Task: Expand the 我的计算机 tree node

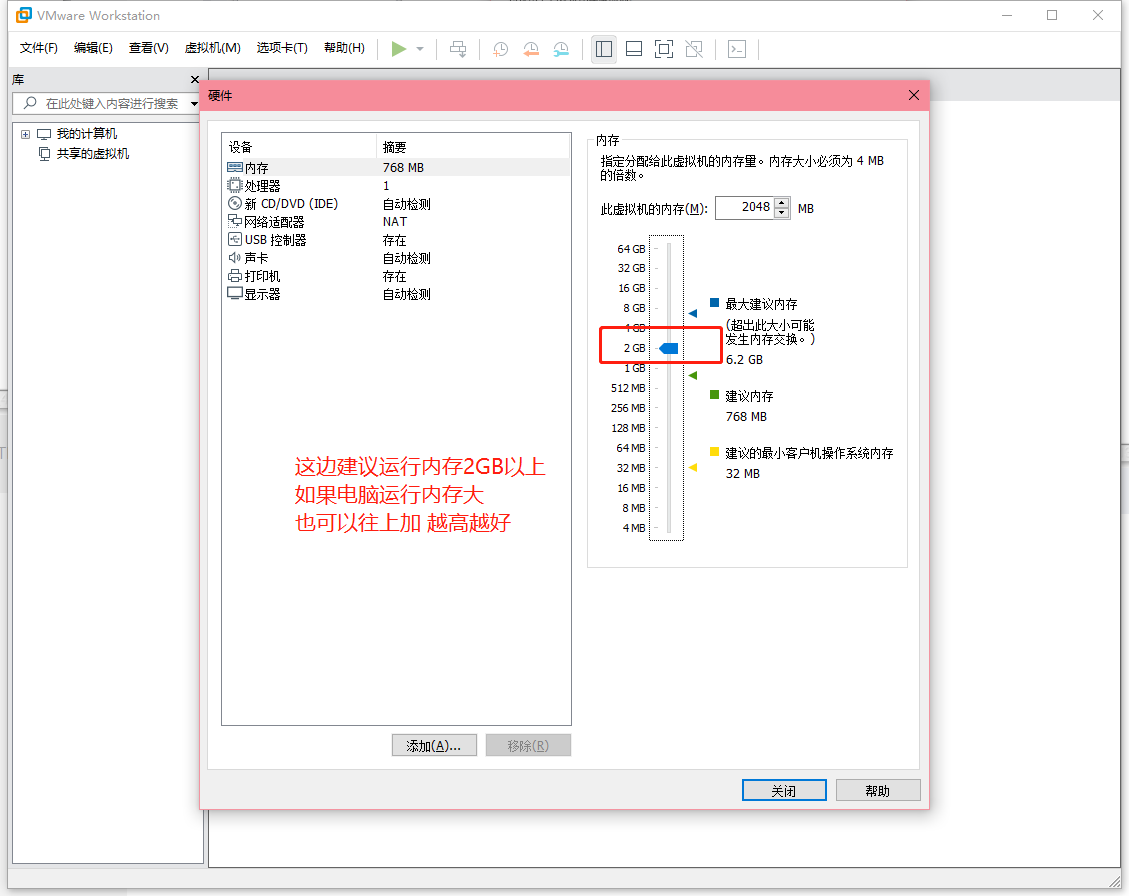Action: pos(25,134)
